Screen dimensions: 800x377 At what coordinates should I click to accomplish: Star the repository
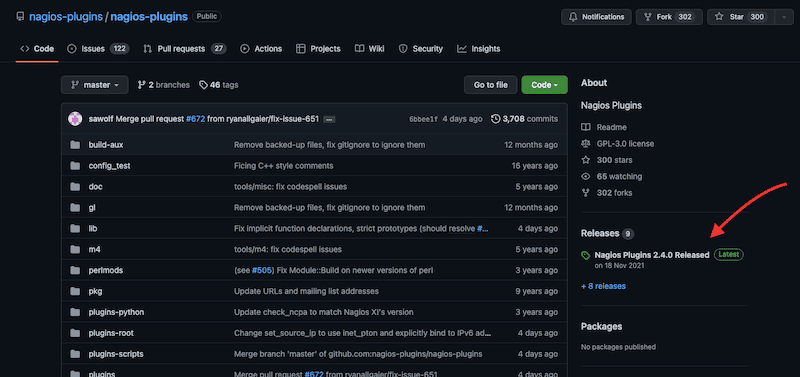(741, 17)
